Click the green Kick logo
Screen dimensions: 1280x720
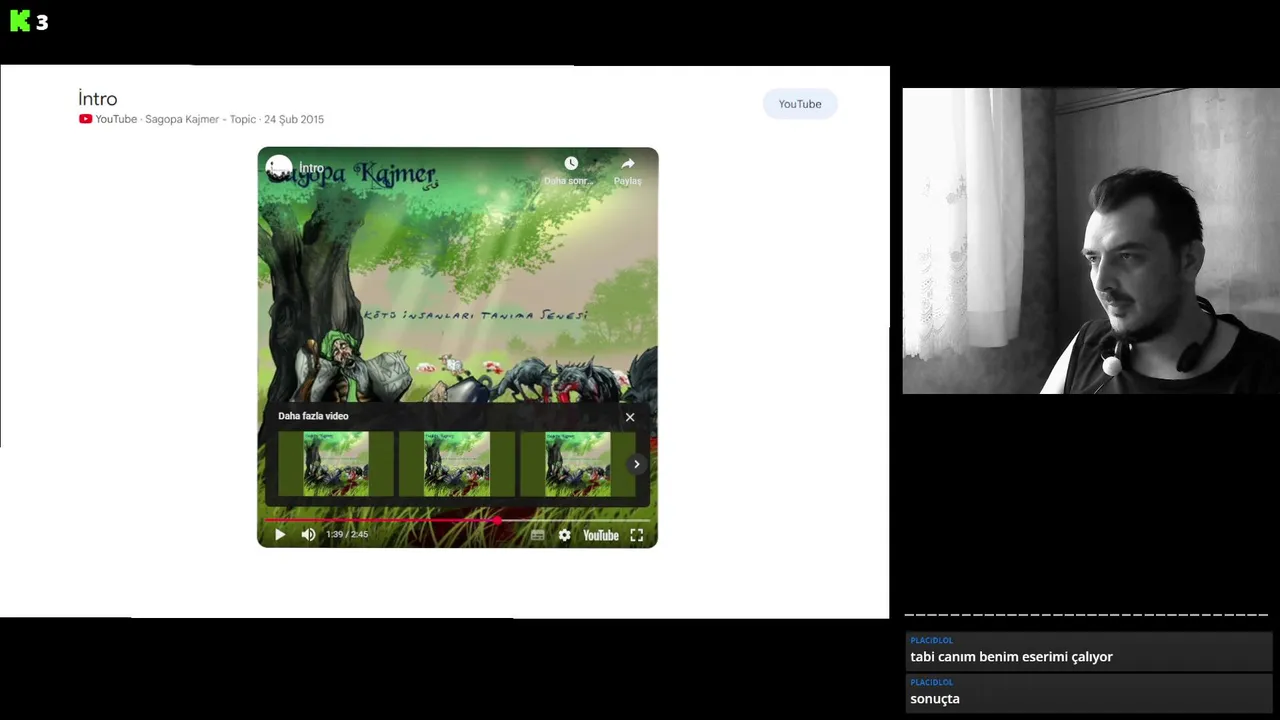(x=20, y=21)
